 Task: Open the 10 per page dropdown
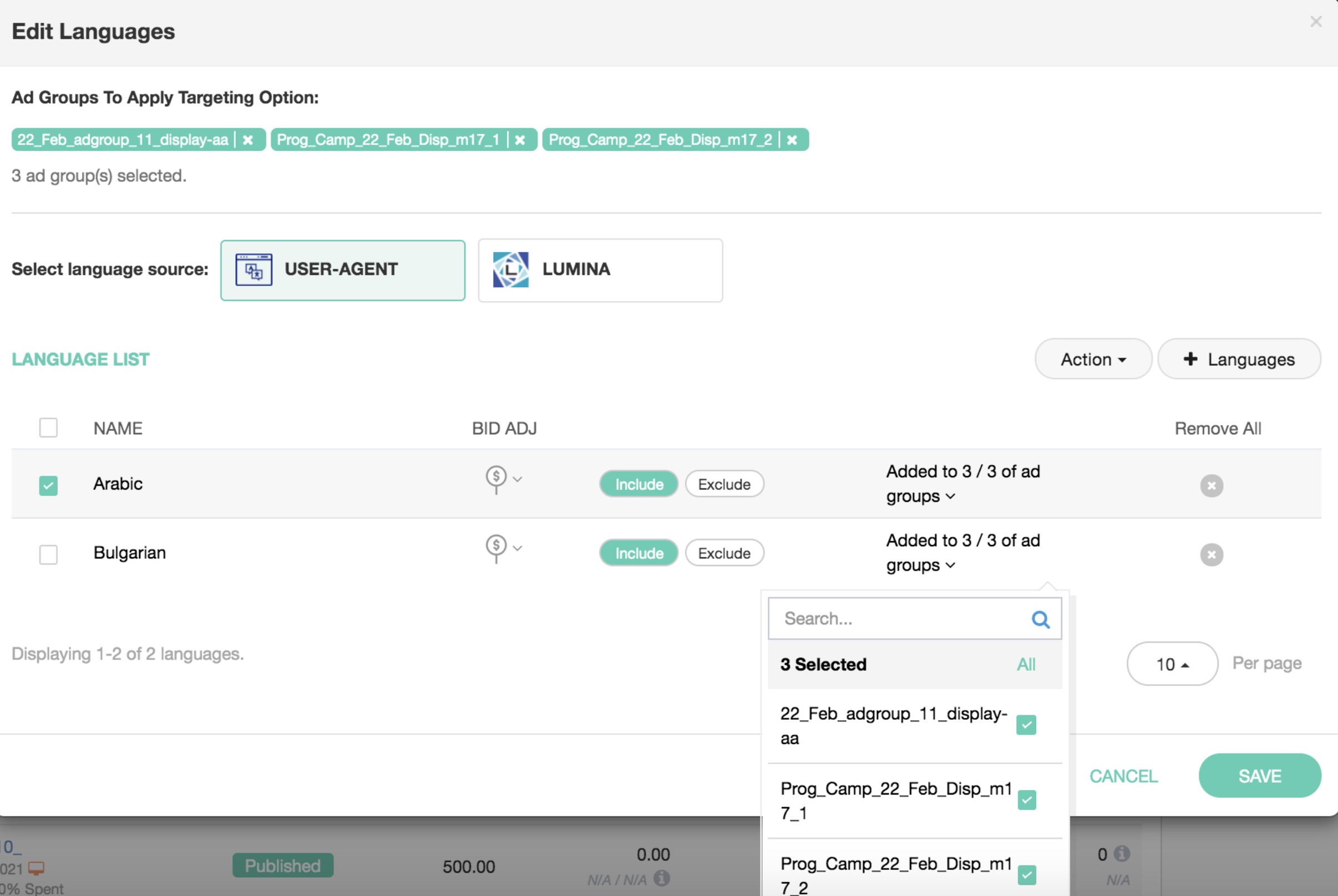tap(1172, 664)
